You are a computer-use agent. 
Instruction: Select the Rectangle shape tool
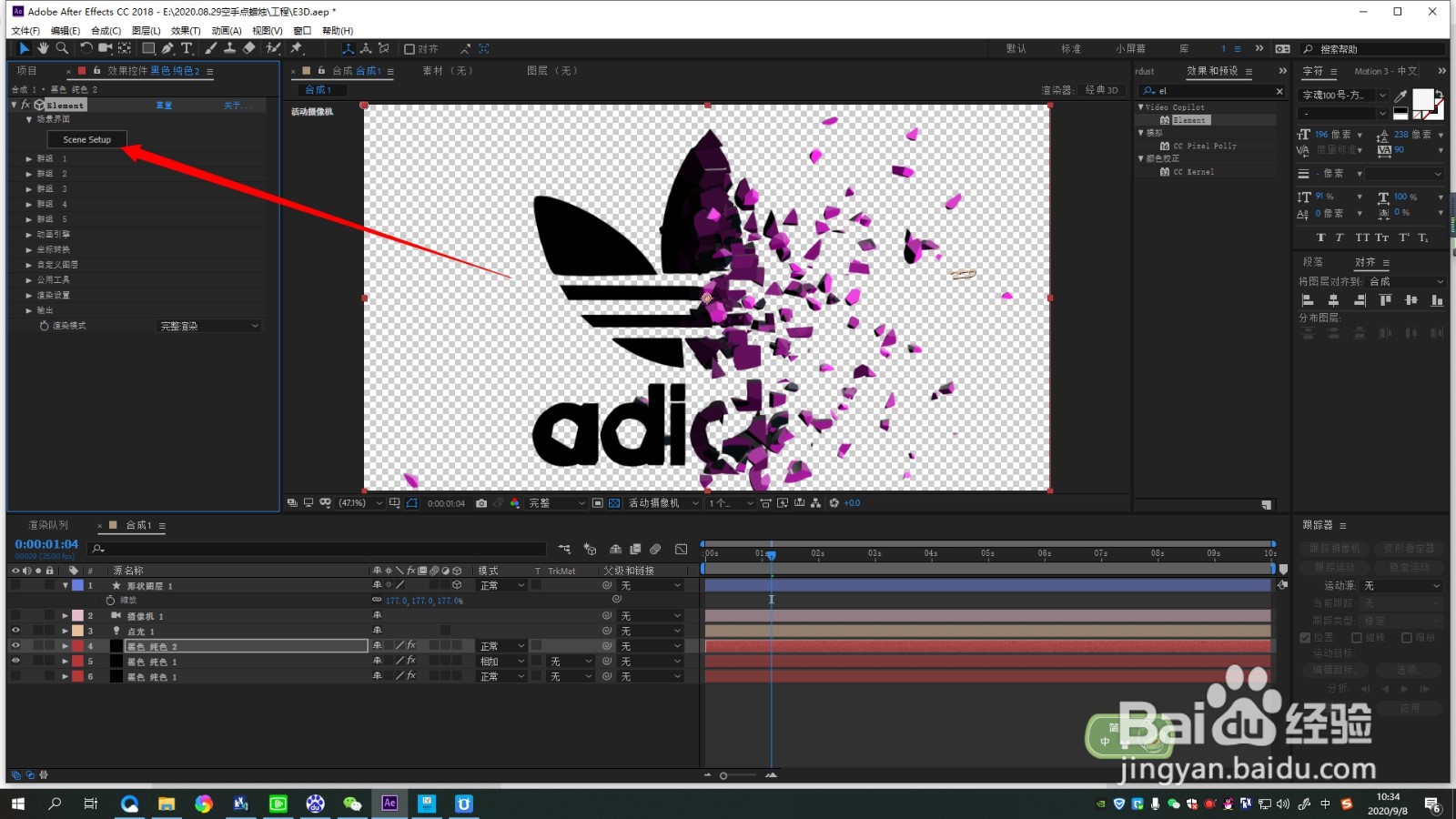[148, 48]
